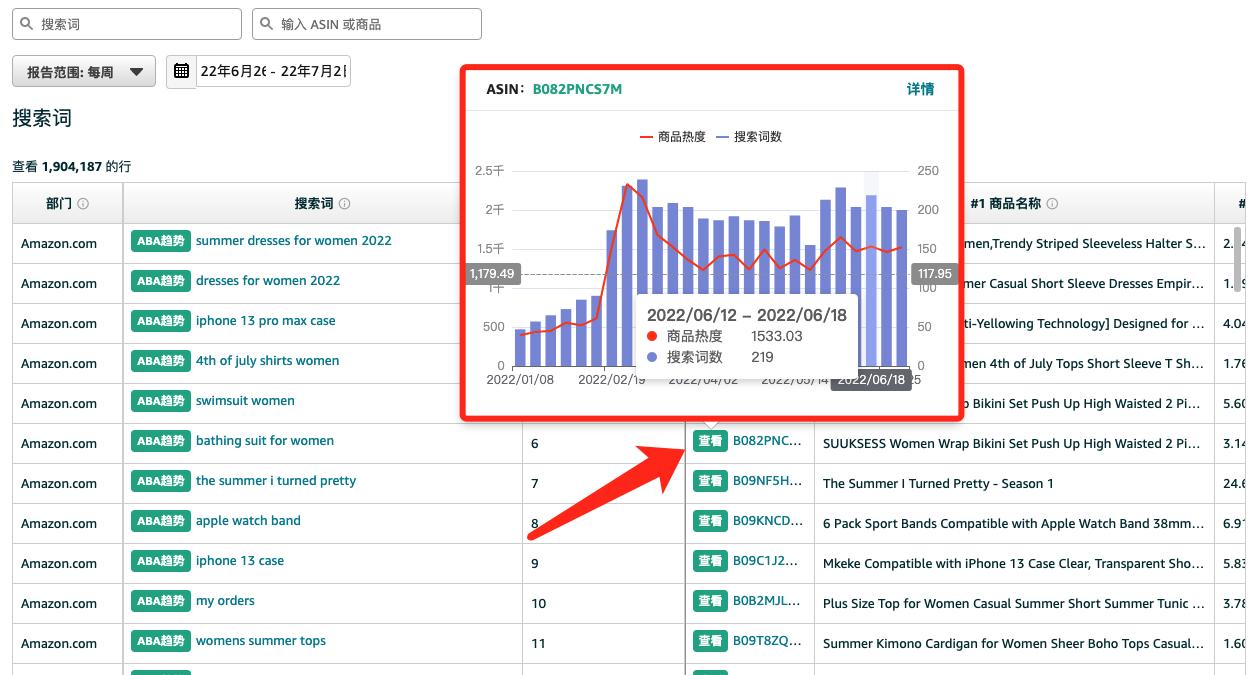Click the calendar icon beside date range
The height and width of the screenshot is (675, 1253).
(181, 71)
